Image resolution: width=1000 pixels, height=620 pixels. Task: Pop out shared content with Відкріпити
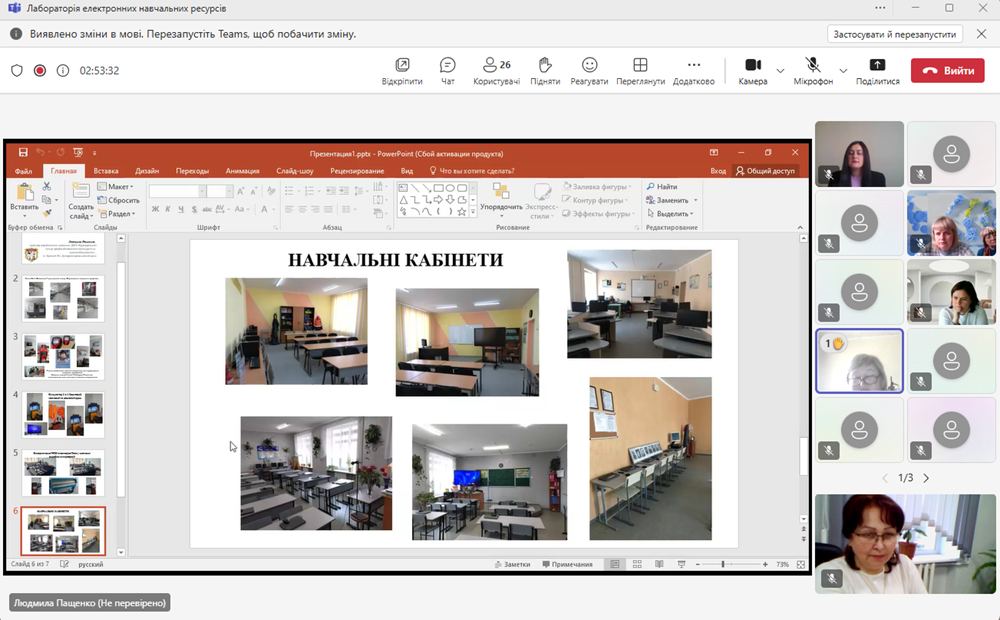point(402,70)
